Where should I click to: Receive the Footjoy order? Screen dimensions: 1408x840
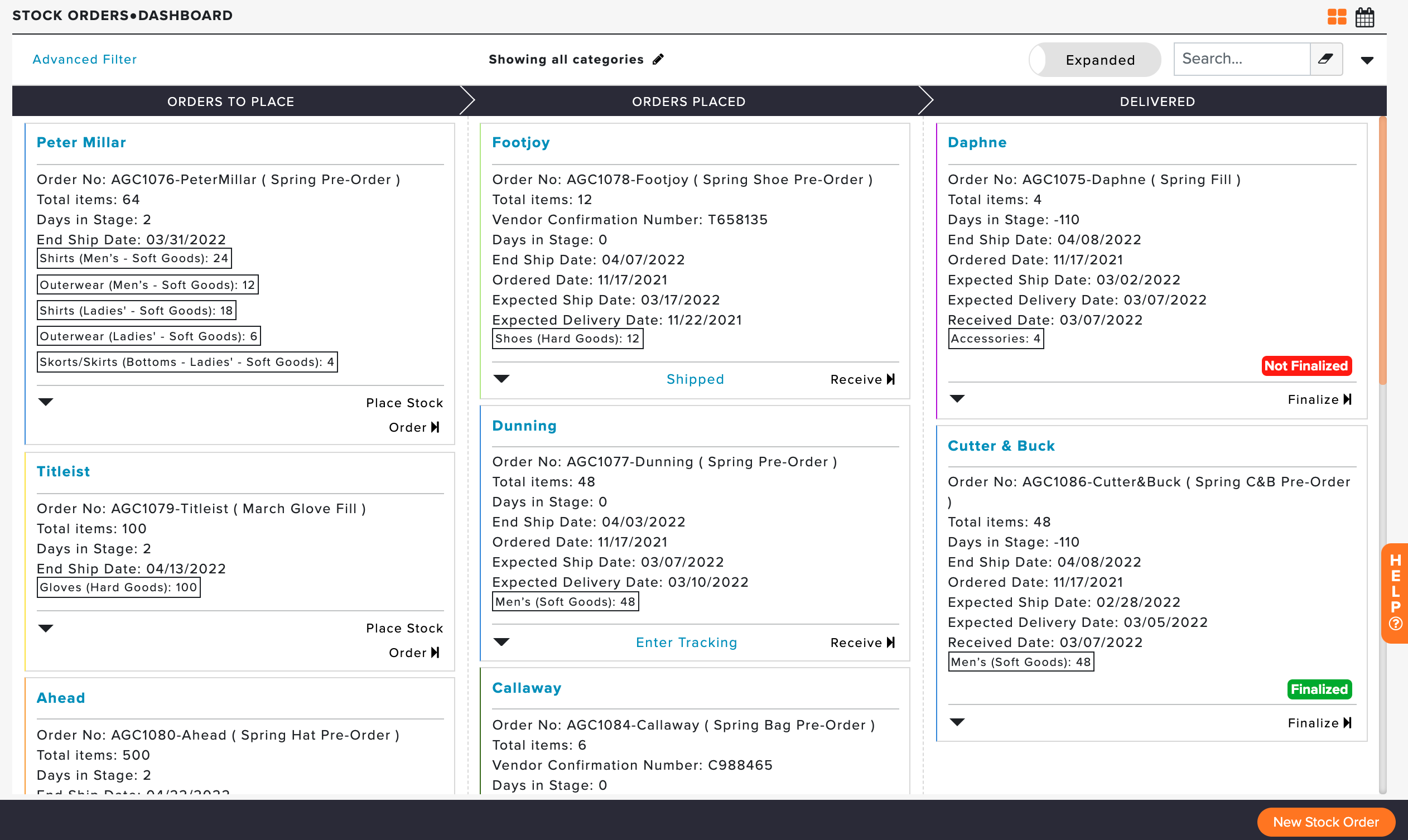[863, 379]
